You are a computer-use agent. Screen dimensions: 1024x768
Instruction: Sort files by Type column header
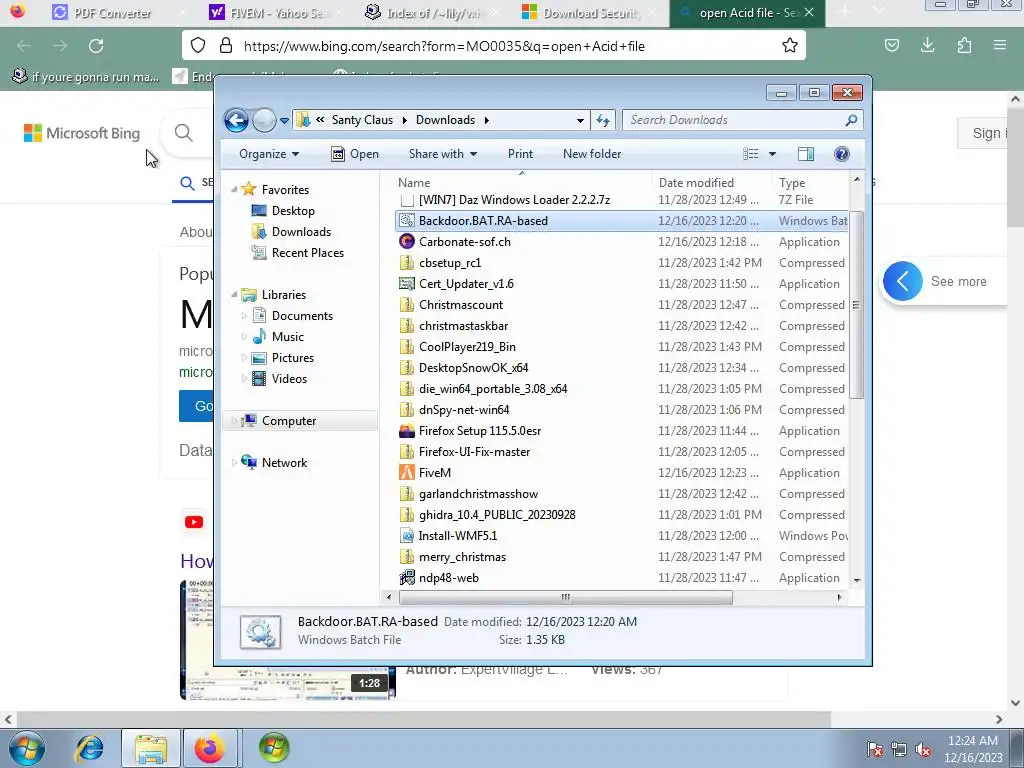(x=792, y=183)
